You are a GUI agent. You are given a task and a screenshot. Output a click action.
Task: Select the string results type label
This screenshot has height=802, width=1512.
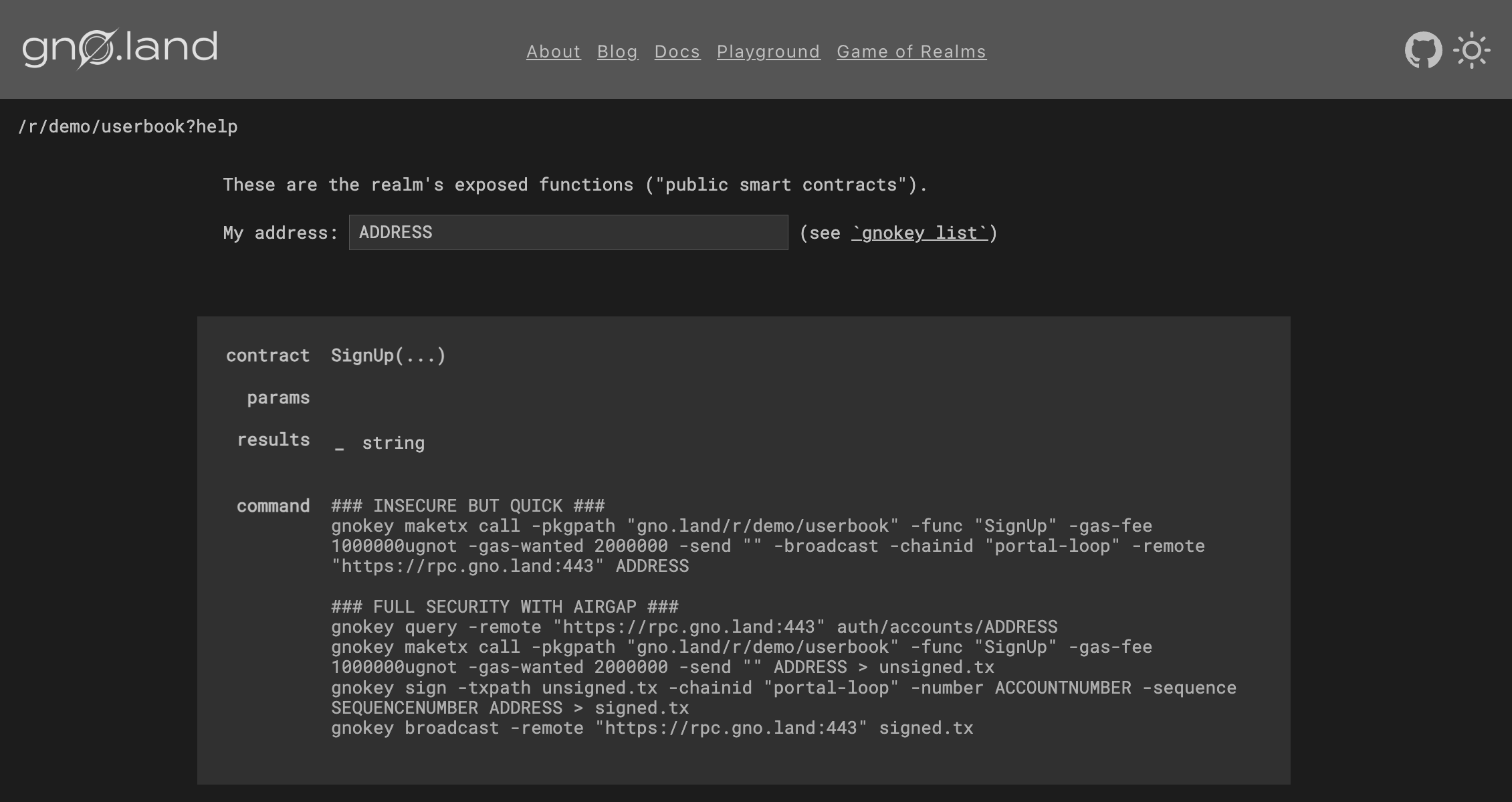coord(393,442)
